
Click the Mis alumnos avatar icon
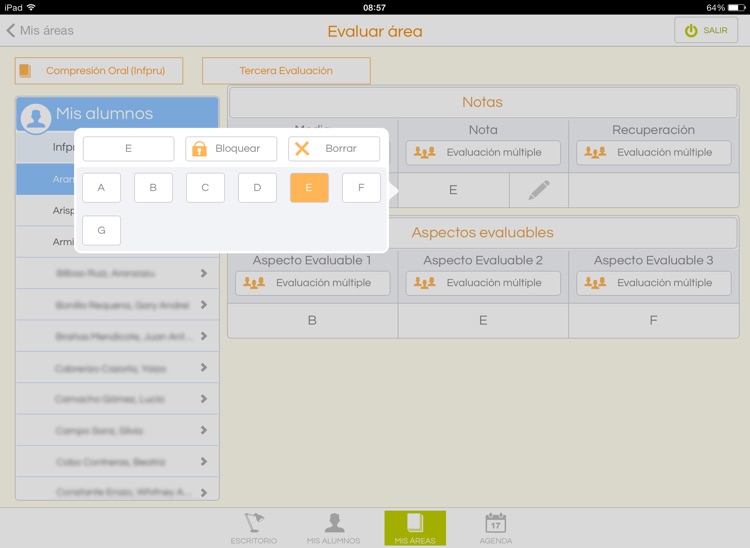[x=36, y=118]
